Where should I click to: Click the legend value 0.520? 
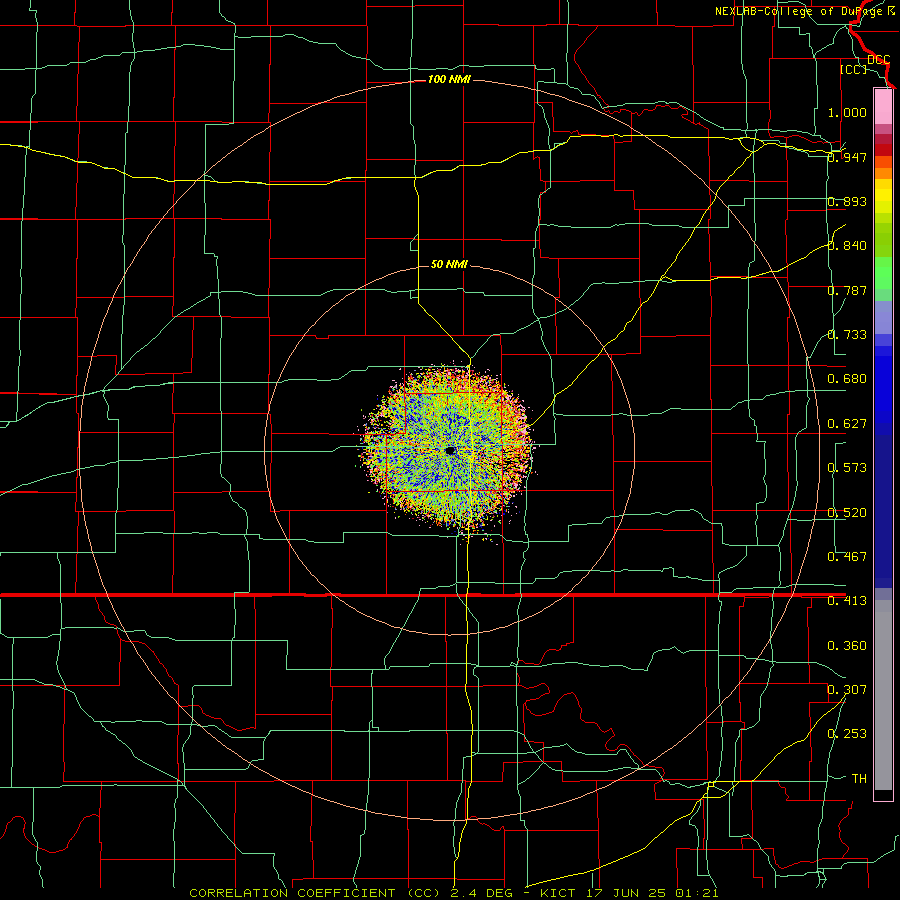tap(847, 513)
